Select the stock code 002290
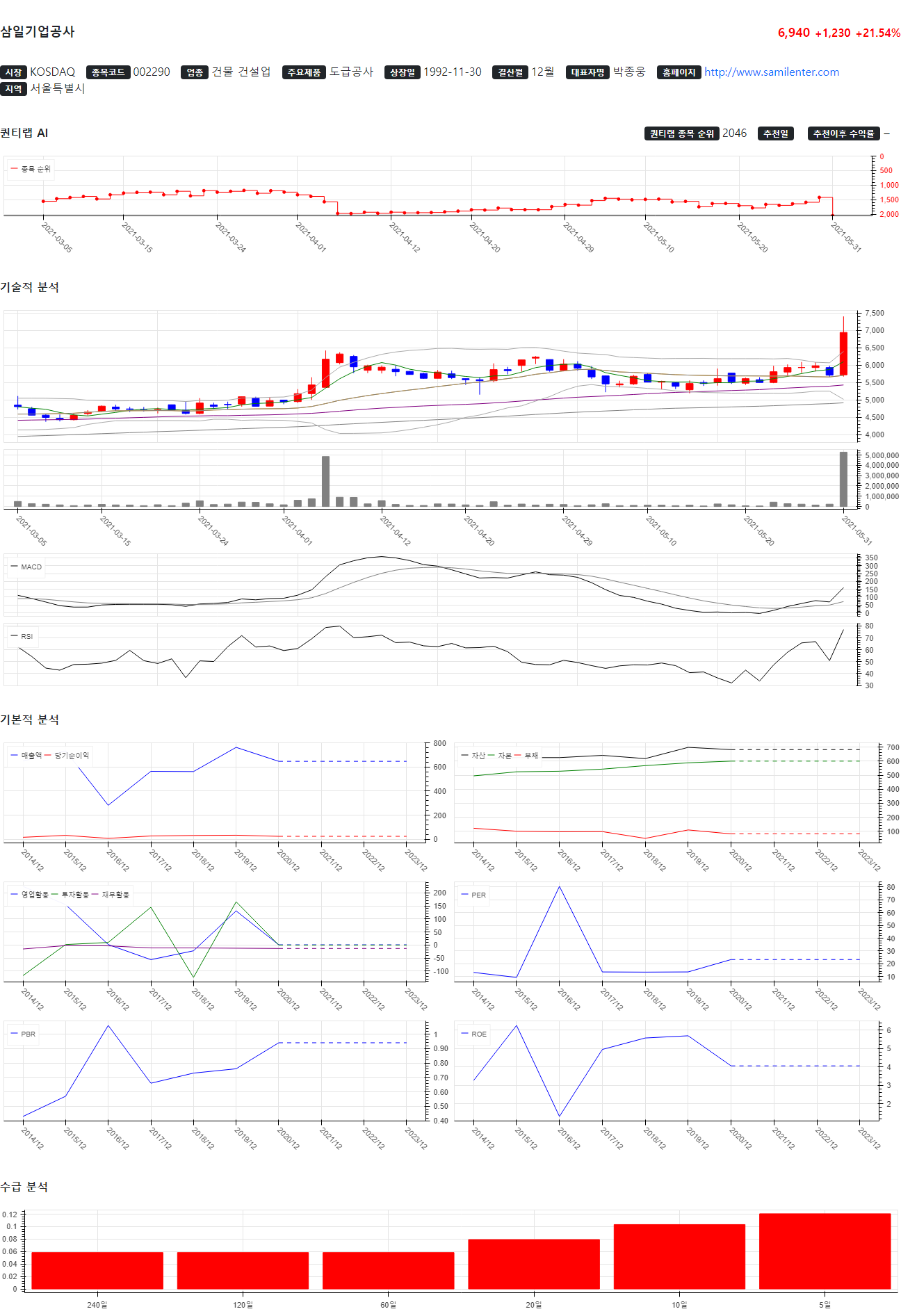 coord(152,72)
